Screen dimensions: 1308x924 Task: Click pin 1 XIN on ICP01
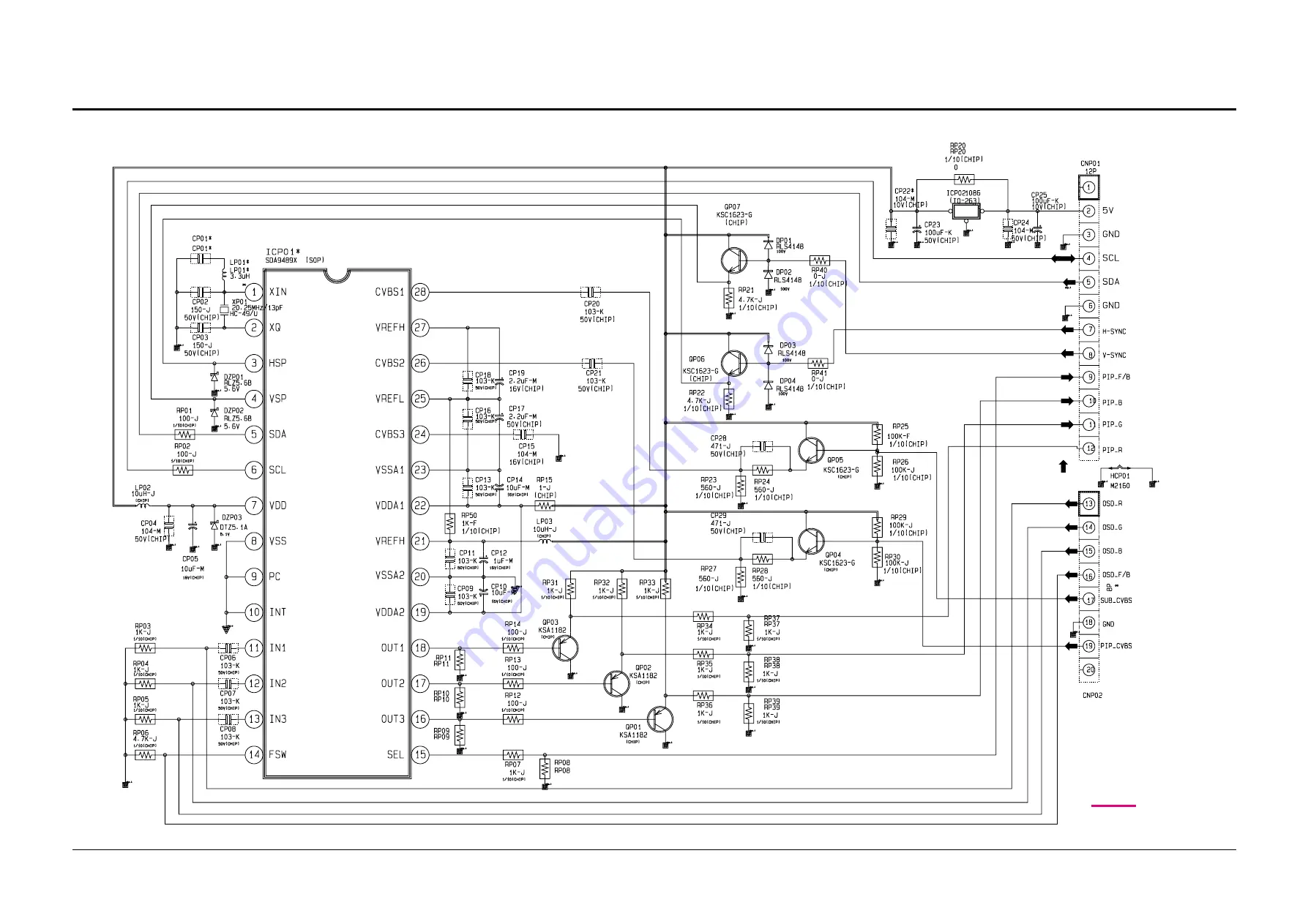(254, 292)
